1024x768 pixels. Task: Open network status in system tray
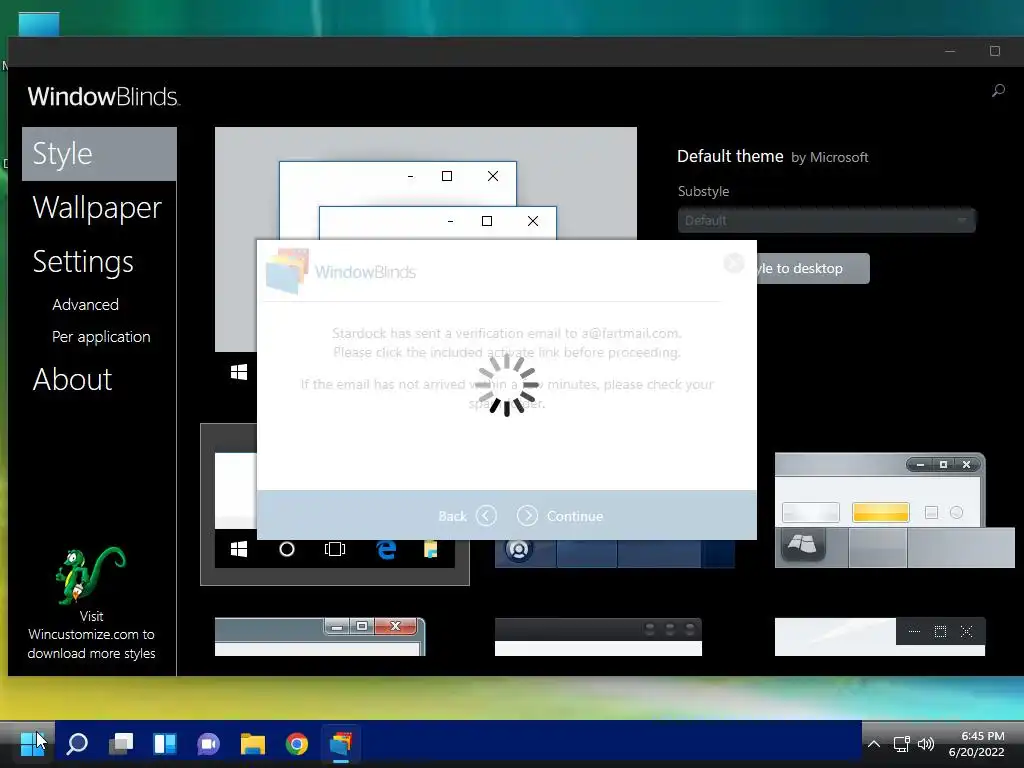pyautogui.click(x=902, y=744)
